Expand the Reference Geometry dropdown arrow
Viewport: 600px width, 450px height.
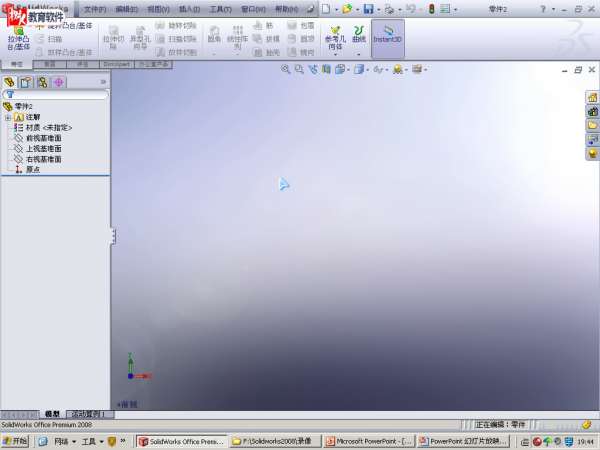click(335, 55)
